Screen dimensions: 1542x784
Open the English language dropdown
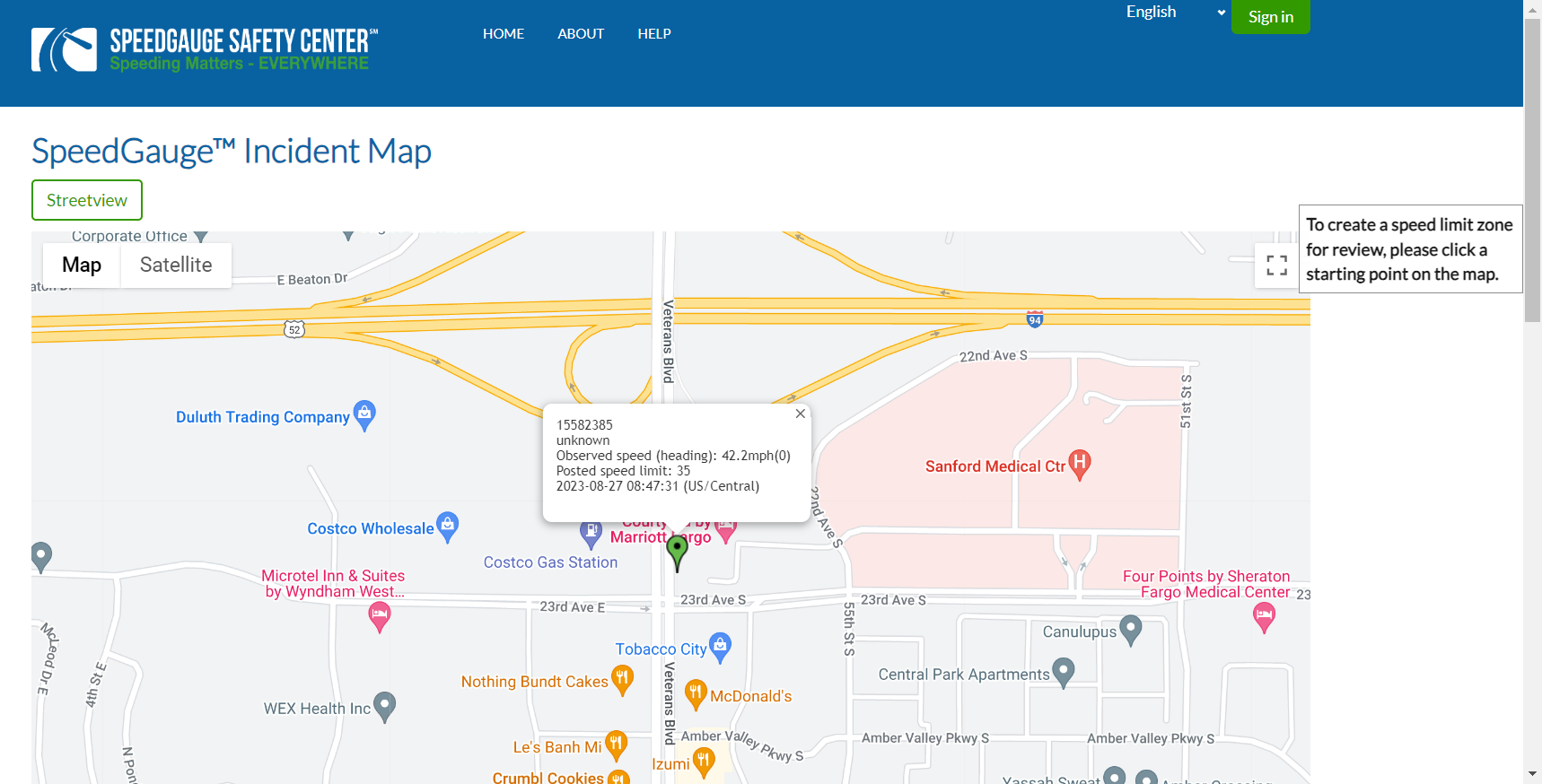(x=1175, y=13)
